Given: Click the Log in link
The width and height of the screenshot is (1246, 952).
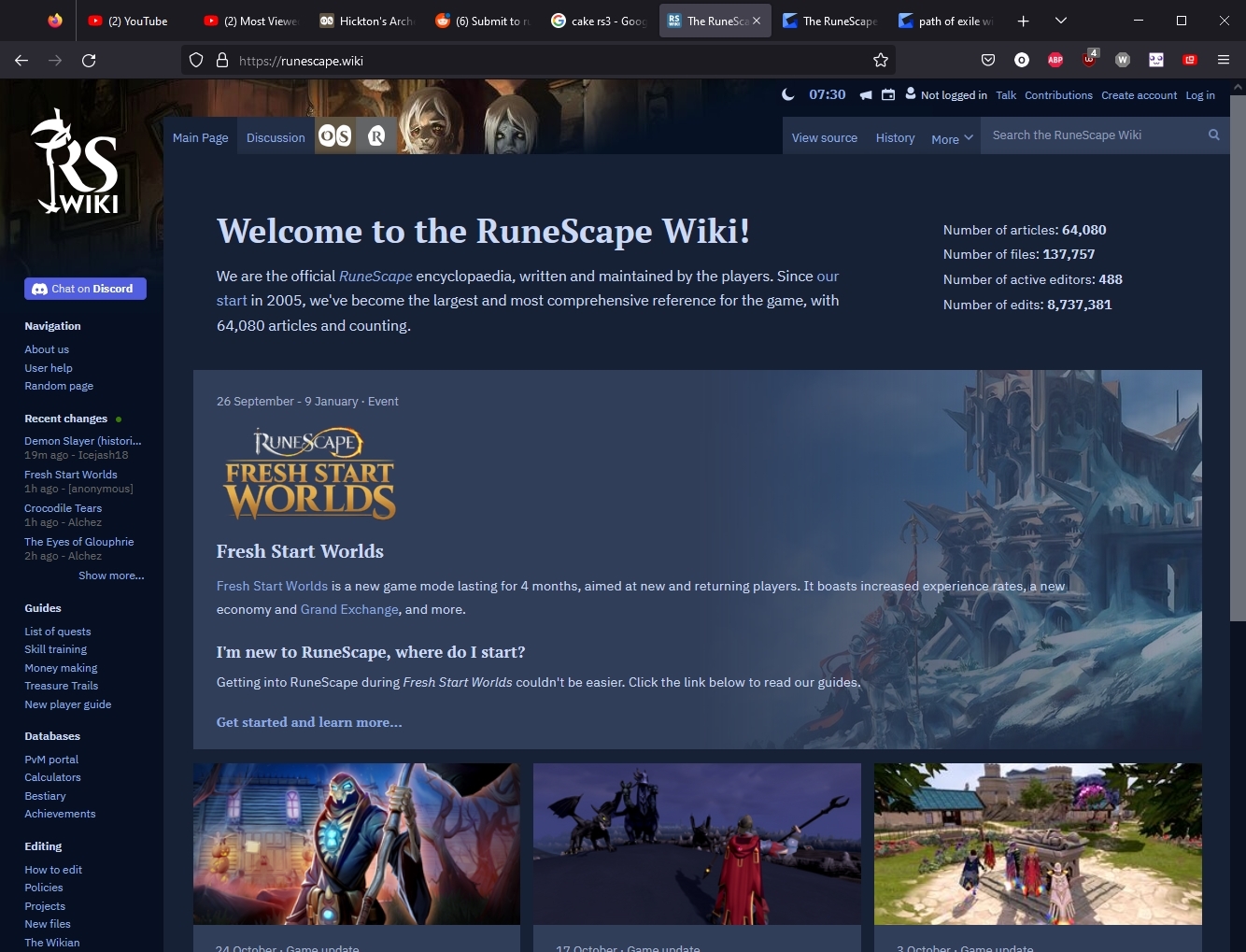Looking at the screenshot, I should [1200, 95].
